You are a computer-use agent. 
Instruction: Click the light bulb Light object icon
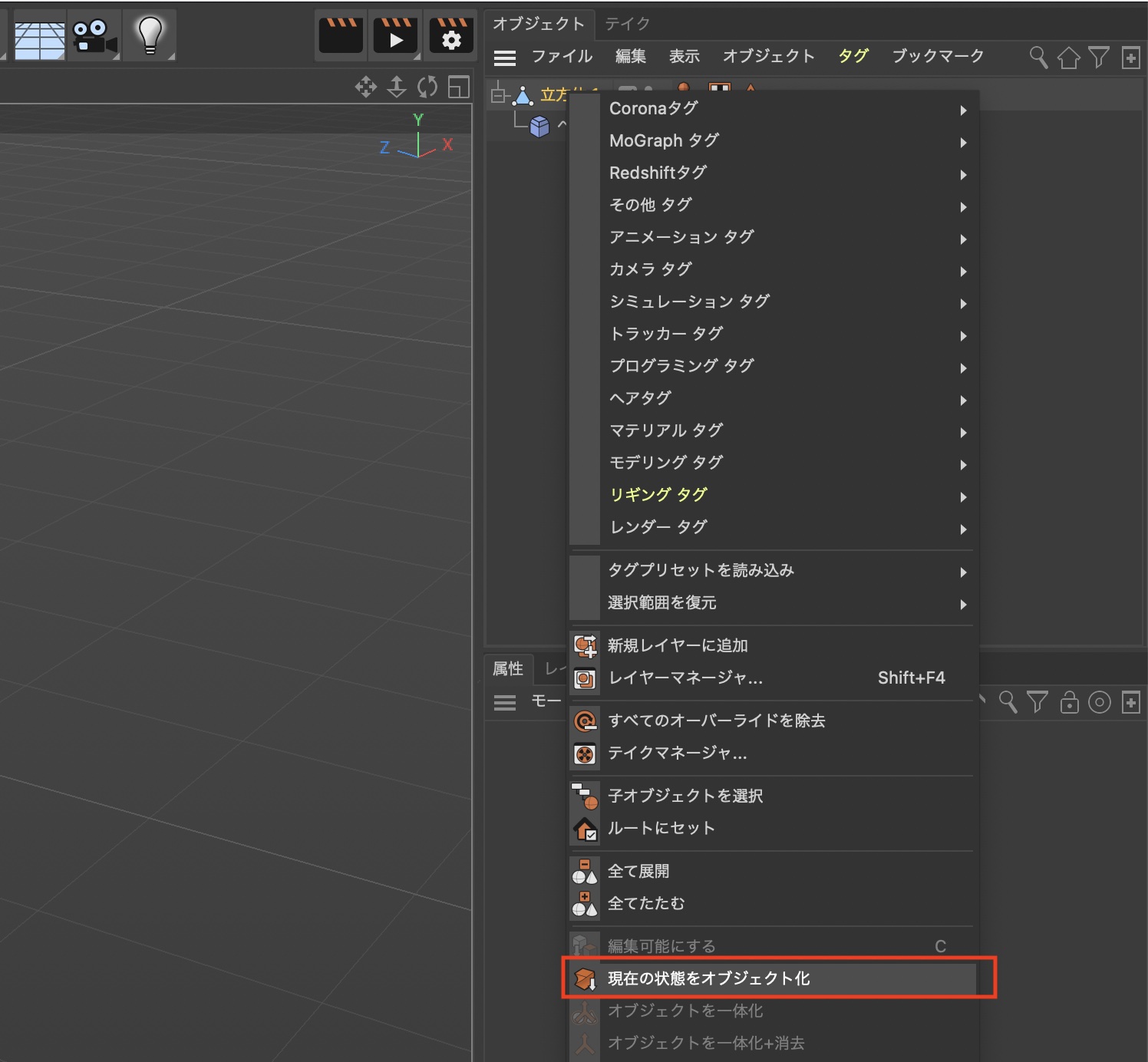150,35
